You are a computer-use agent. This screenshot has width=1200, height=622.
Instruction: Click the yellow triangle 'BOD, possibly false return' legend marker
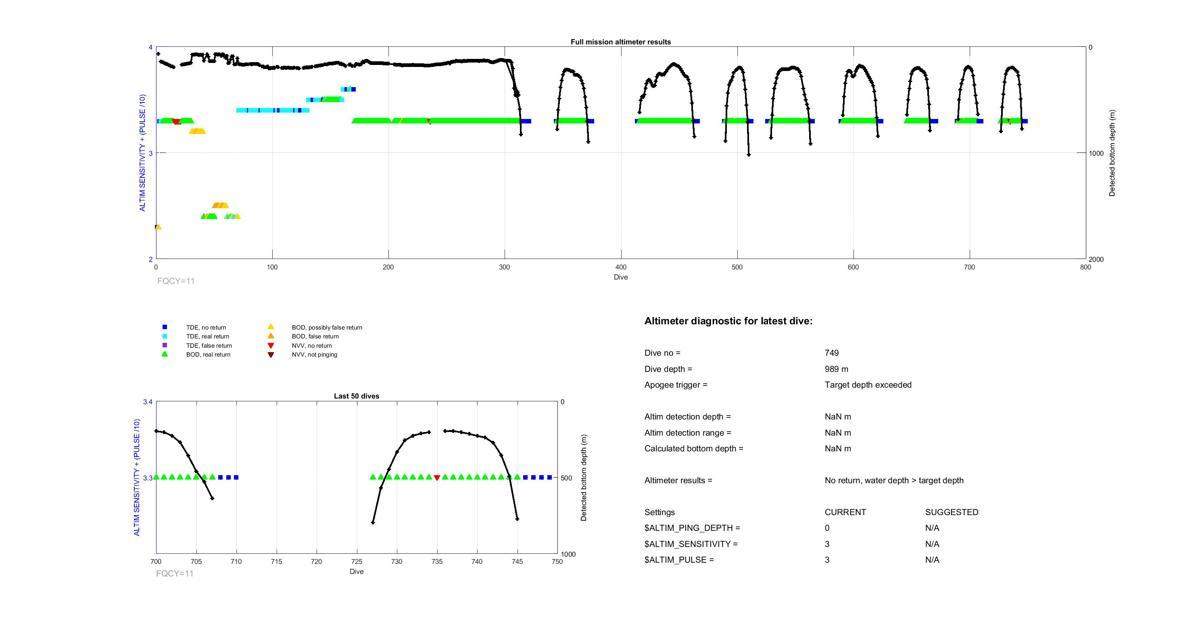point(271,327)
